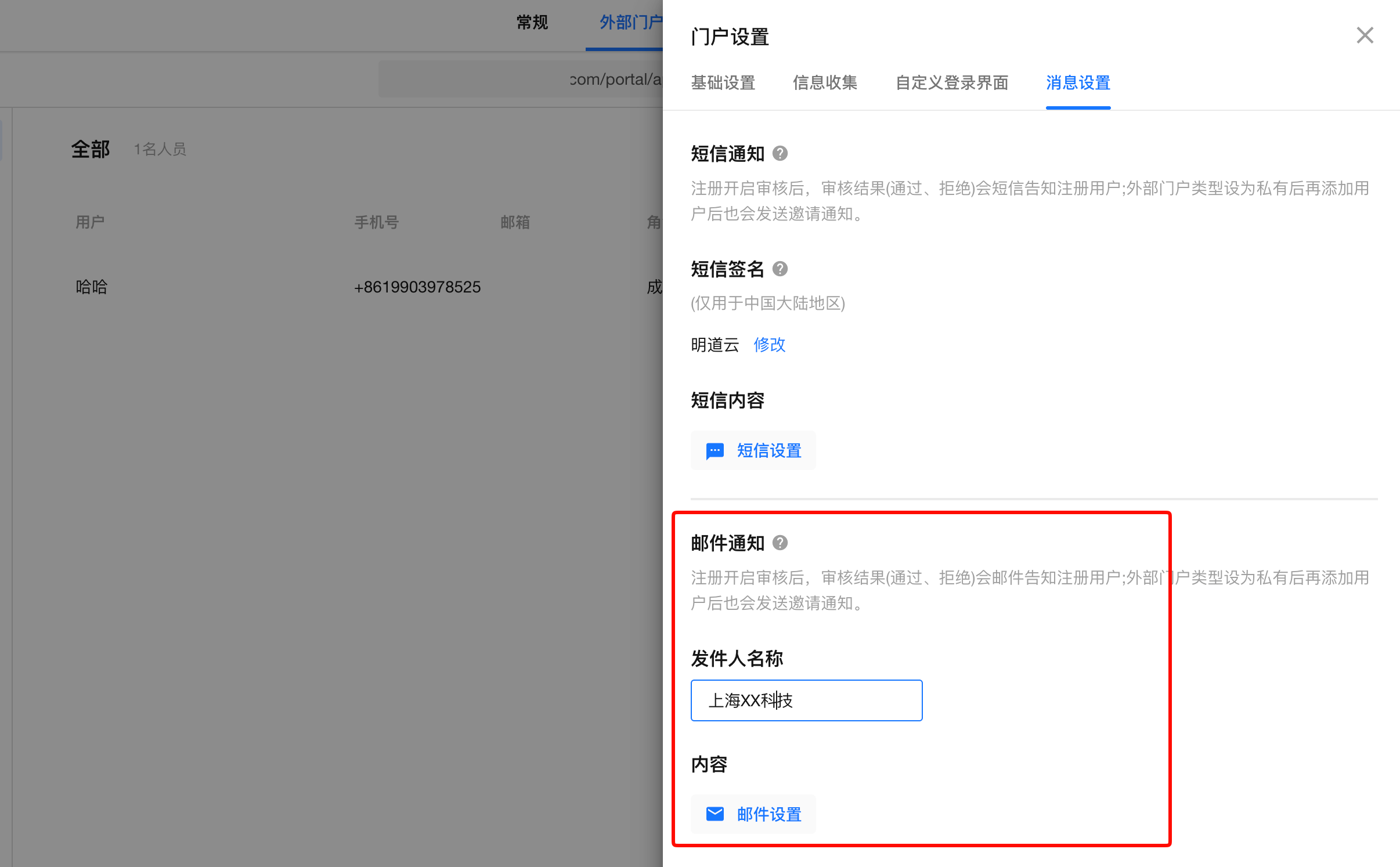Click the 修改 link next to 明道云
Image resolution: width=1400 pixels, height=867 pixels.
coord(769,345)
